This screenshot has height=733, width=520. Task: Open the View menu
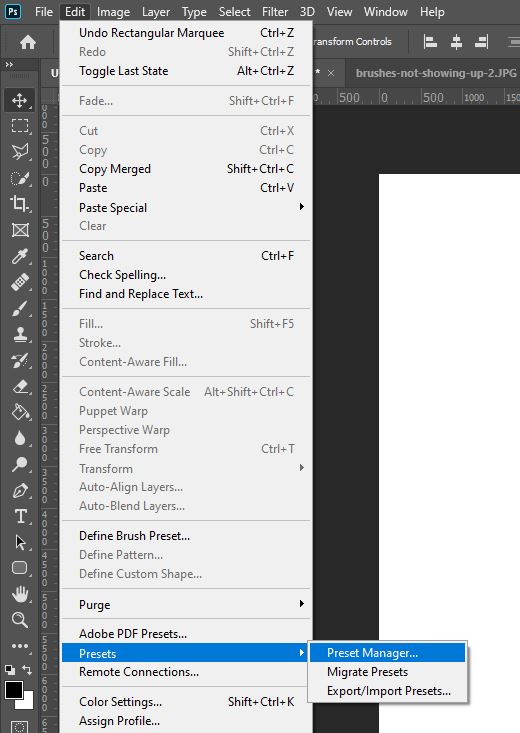339,11
